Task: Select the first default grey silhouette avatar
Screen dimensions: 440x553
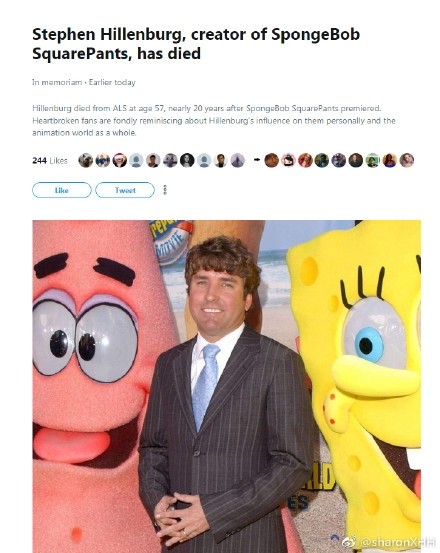Action: pyautogui.click(x=136, y=160)
